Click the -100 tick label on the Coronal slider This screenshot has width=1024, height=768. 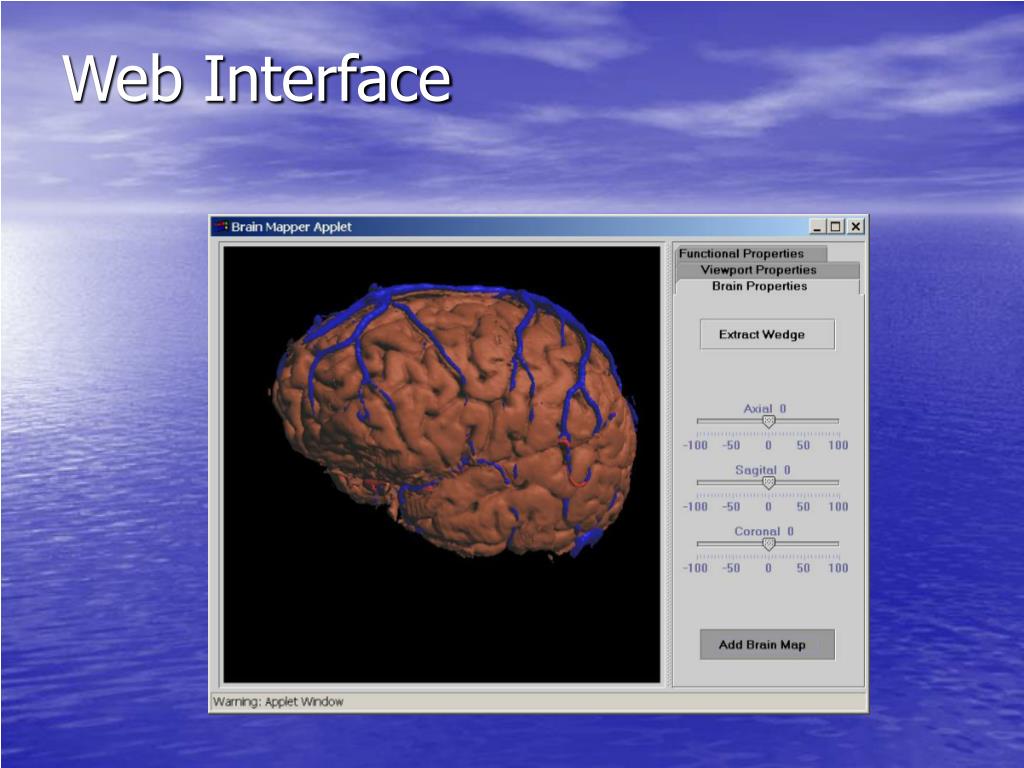click(x=696, y=568)
